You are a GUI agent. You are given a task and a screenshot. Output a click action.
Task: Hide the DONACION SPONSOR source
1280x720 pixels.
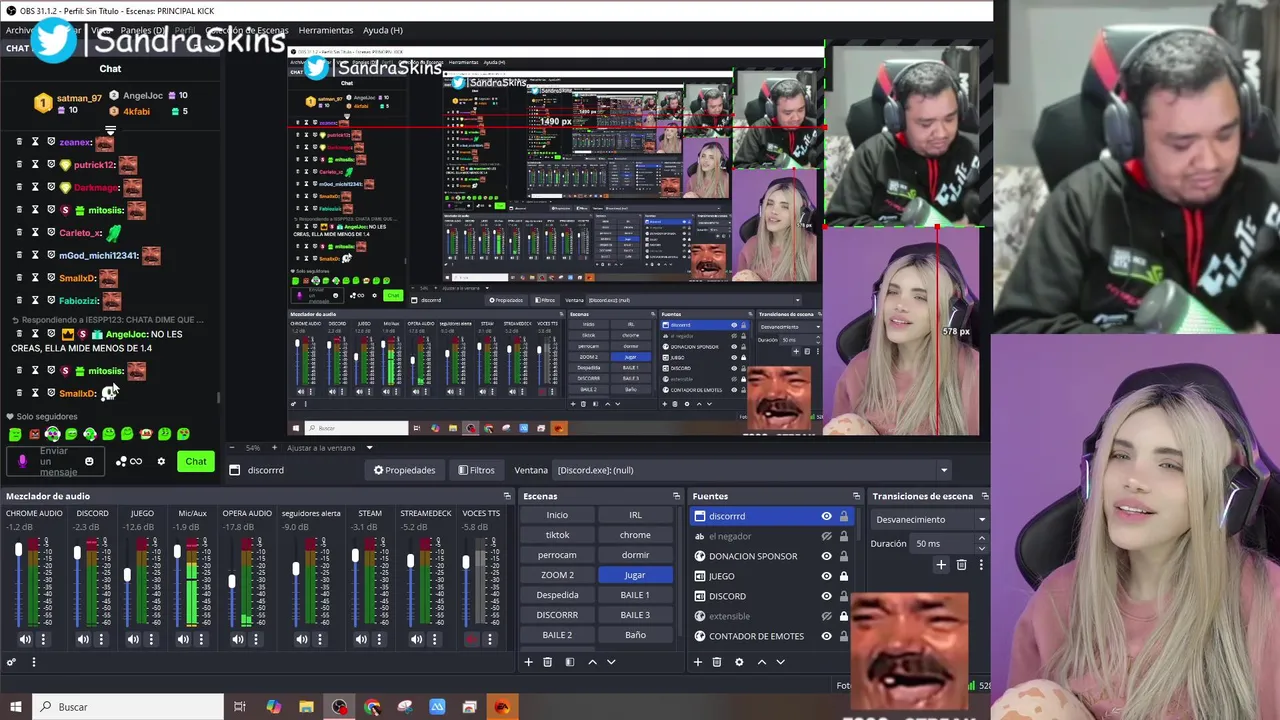[x=826, y=556]
